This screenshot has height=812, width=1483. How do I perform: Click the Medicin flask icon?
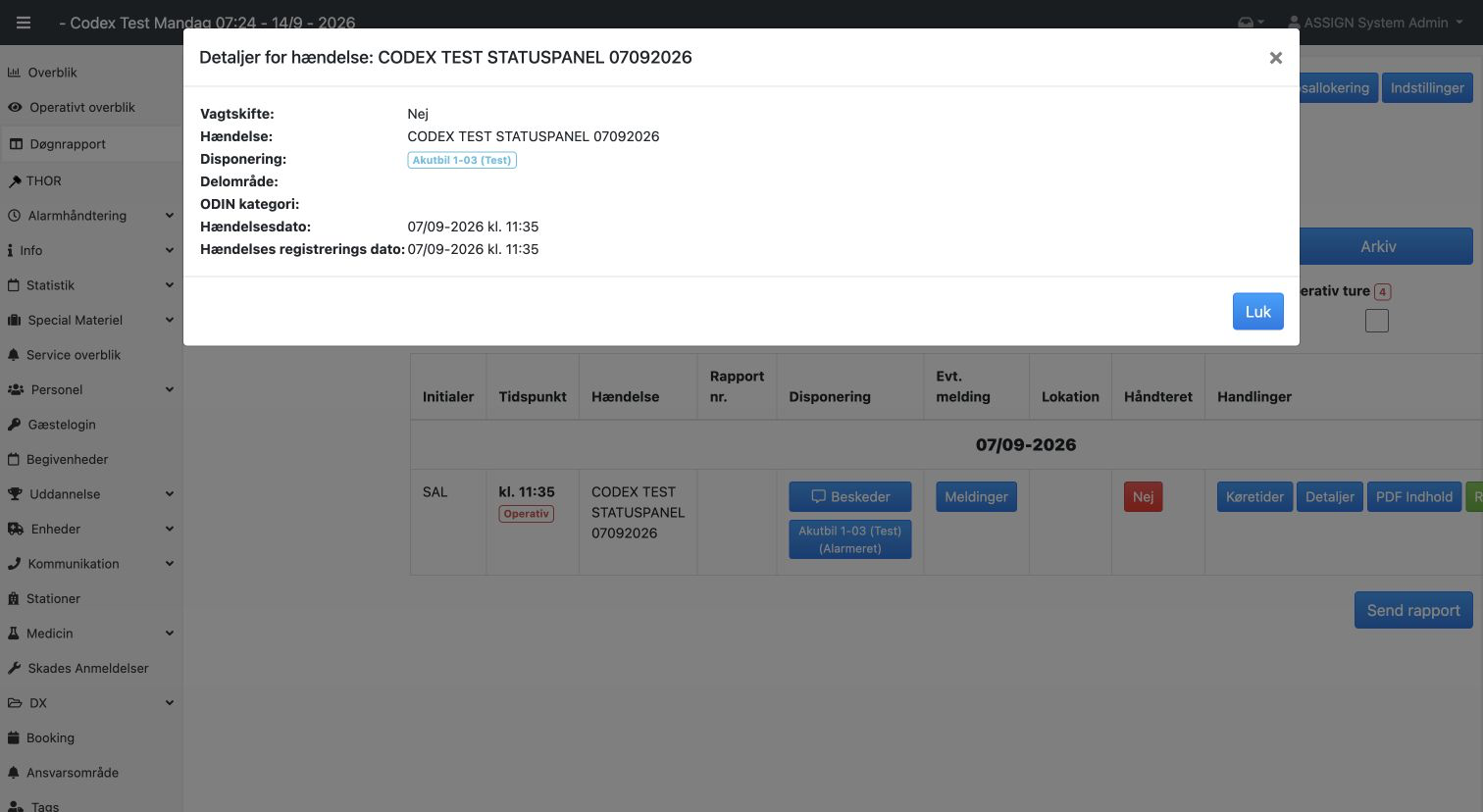click(14, 634)
